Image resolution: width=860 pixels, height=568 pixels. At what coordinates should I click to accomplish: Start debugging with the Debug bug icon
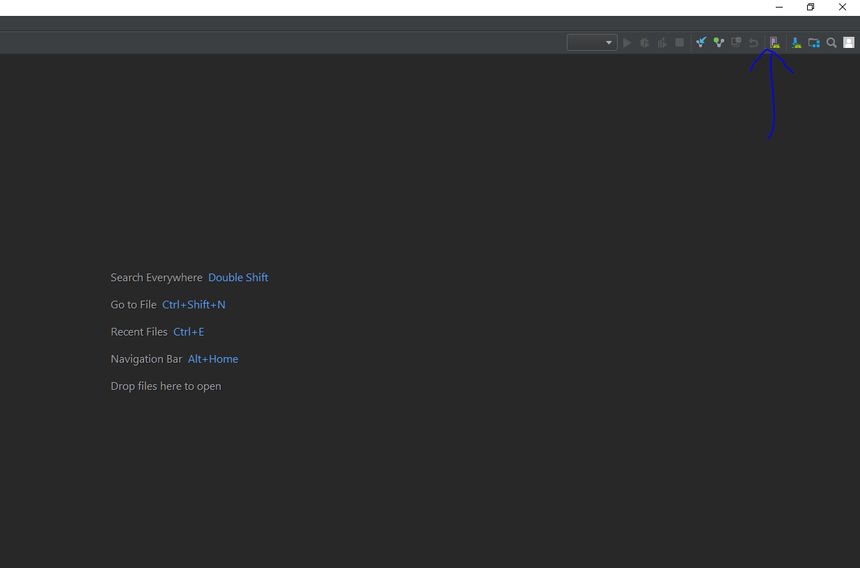(x=645, y=43)
